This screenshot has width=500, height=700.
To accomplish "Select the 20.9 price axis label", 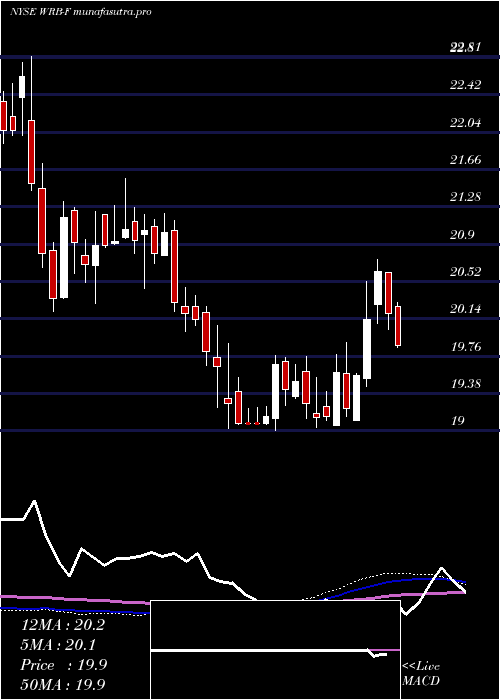I will click(462, 234).
